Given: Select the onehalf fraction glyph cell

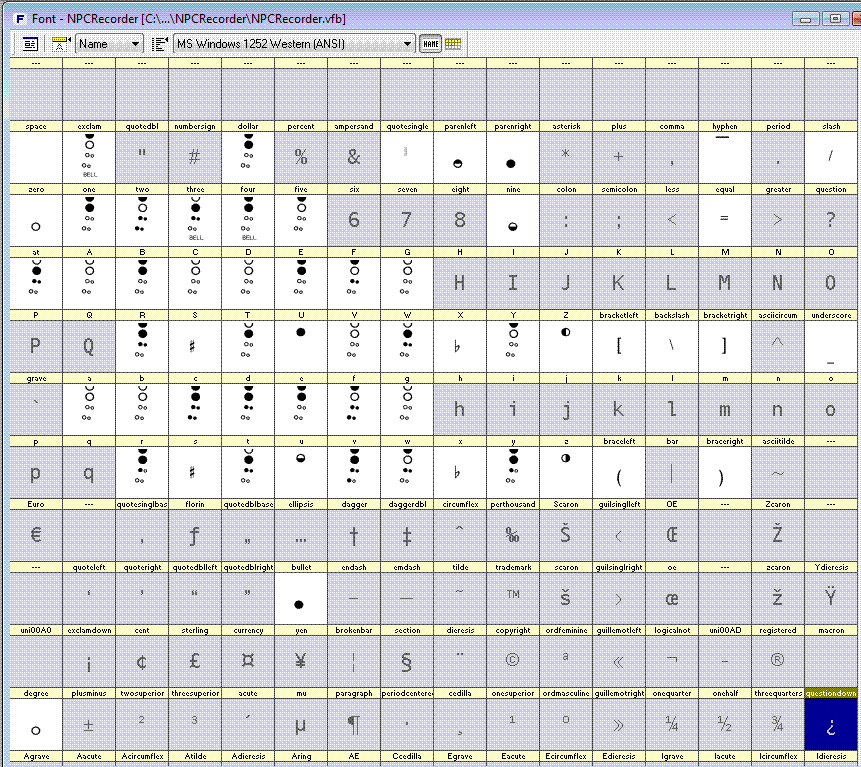Looking at the screenshot, I should pyautogui.click(x=724, y=724).
